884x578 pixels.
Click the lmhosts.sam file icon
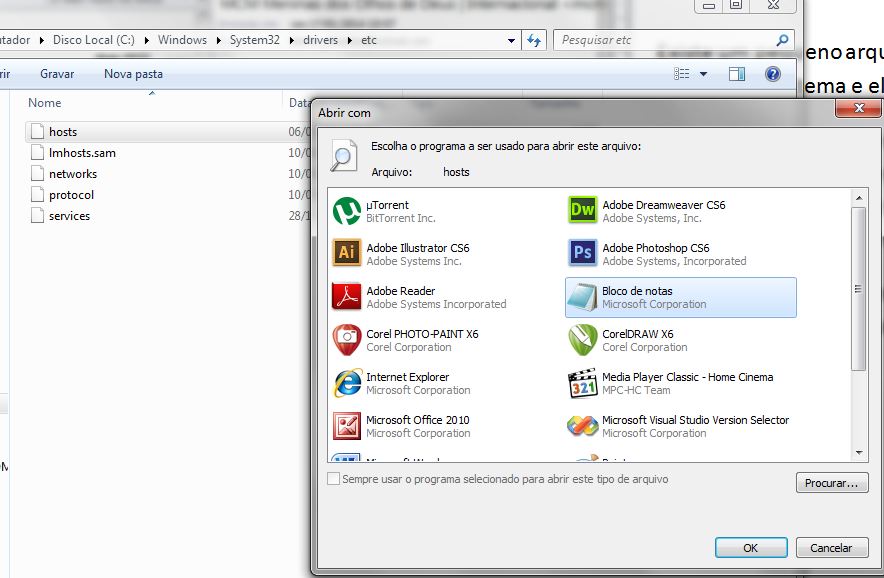click(x=37, y=152)
